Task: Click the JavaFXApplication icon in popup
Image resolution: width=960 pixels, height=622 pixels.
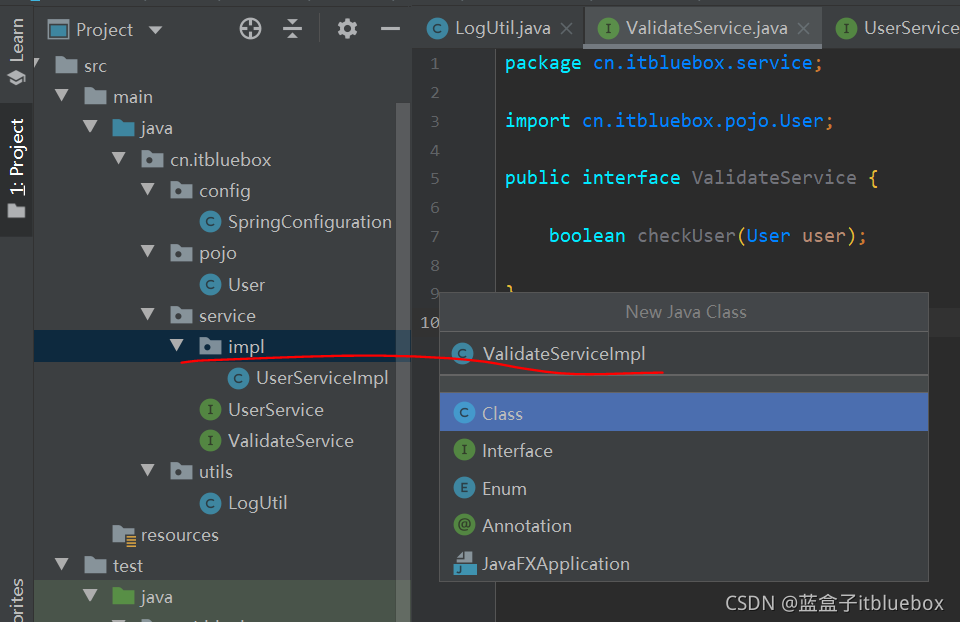Action: [x=465, y=563]
